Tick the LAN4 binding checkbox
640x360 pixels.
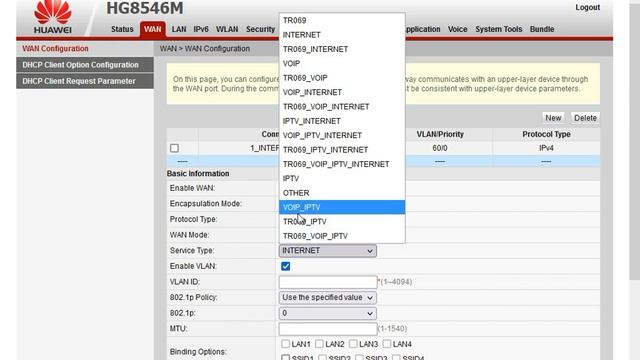tap(387, 344)
